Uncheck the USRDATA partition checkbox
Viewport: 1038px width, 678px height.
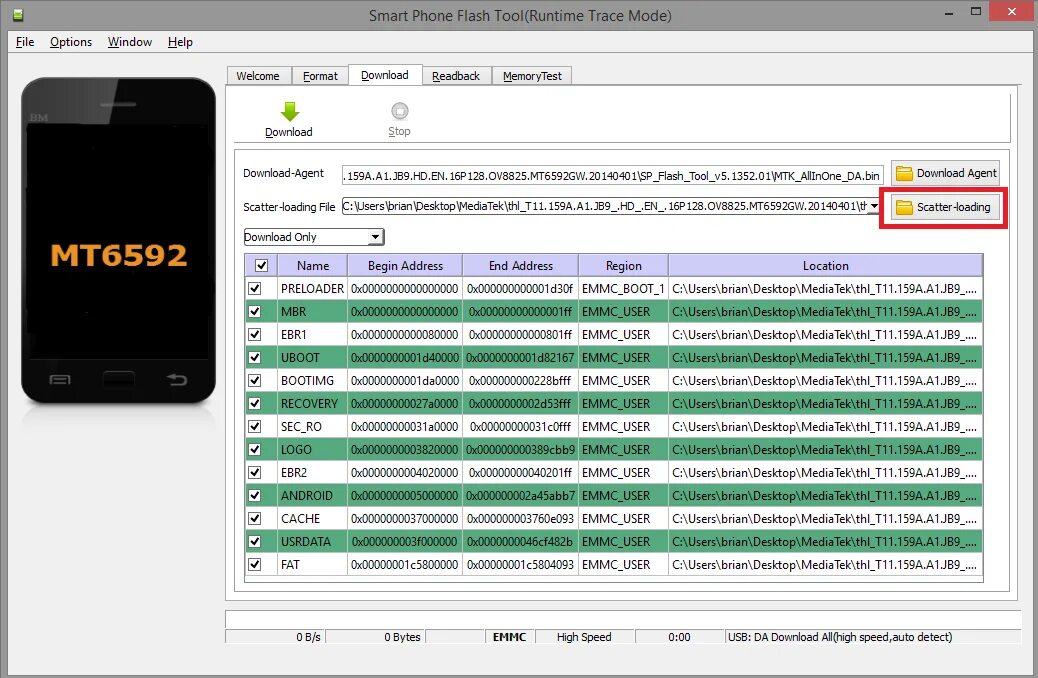[254, 542]
